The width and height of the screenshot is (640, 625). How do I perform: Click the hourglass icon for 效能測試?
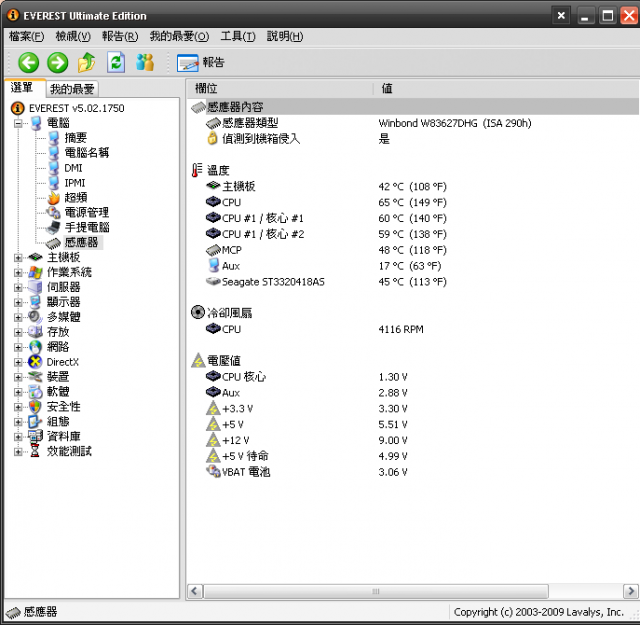[35, 452]
